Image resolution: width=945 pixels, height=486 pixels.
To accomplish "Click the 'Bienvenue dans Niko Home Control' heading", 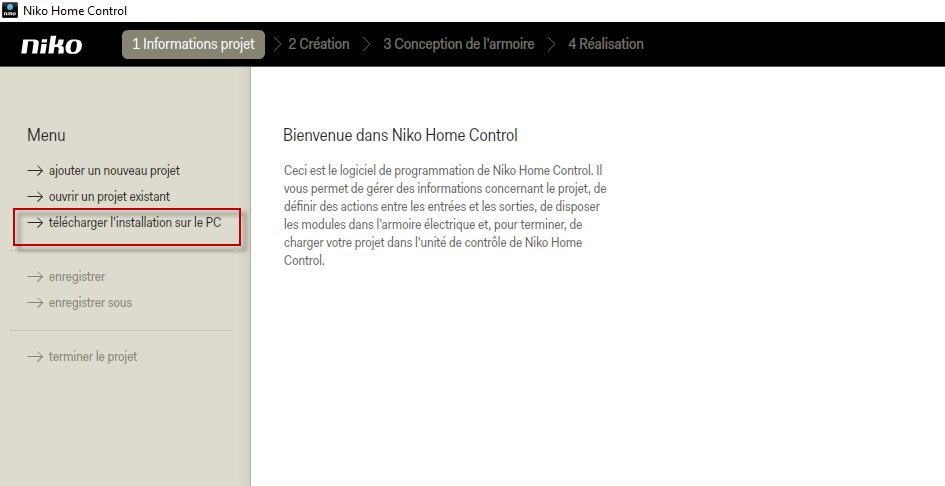I will [x=400, y=135].
